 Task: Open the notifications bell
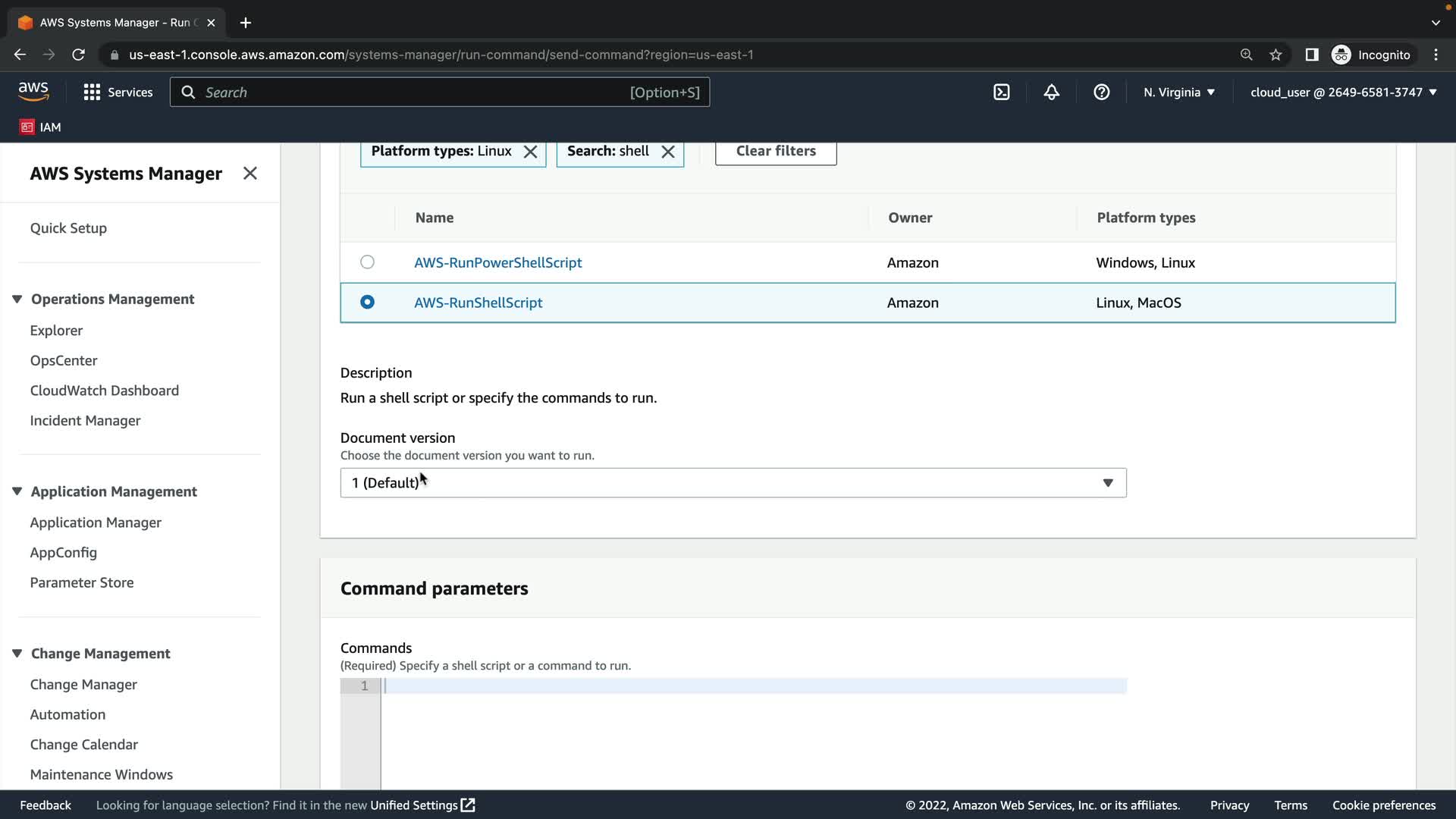tap(1051, 93)
